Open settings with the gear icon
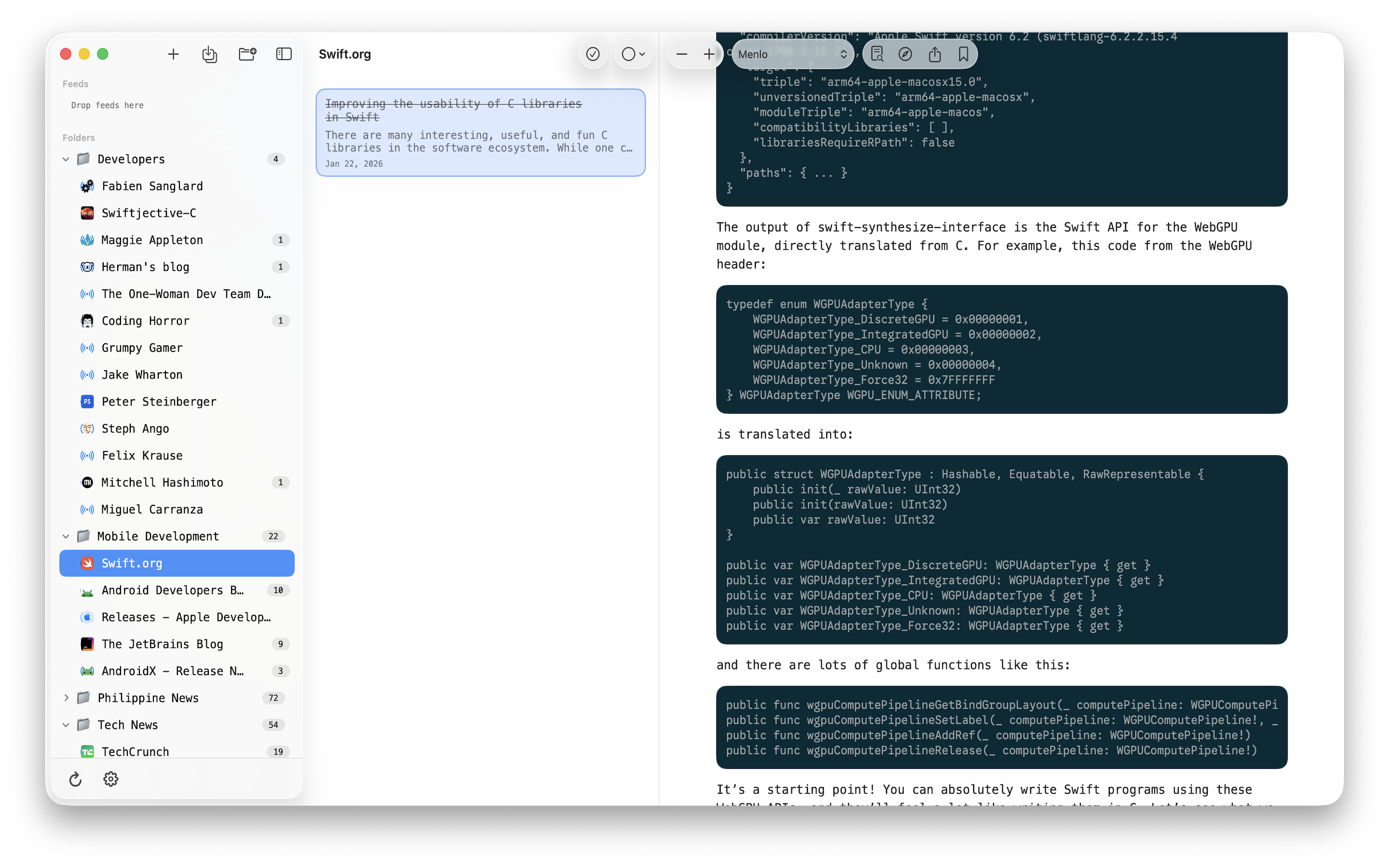 [110, 779]
